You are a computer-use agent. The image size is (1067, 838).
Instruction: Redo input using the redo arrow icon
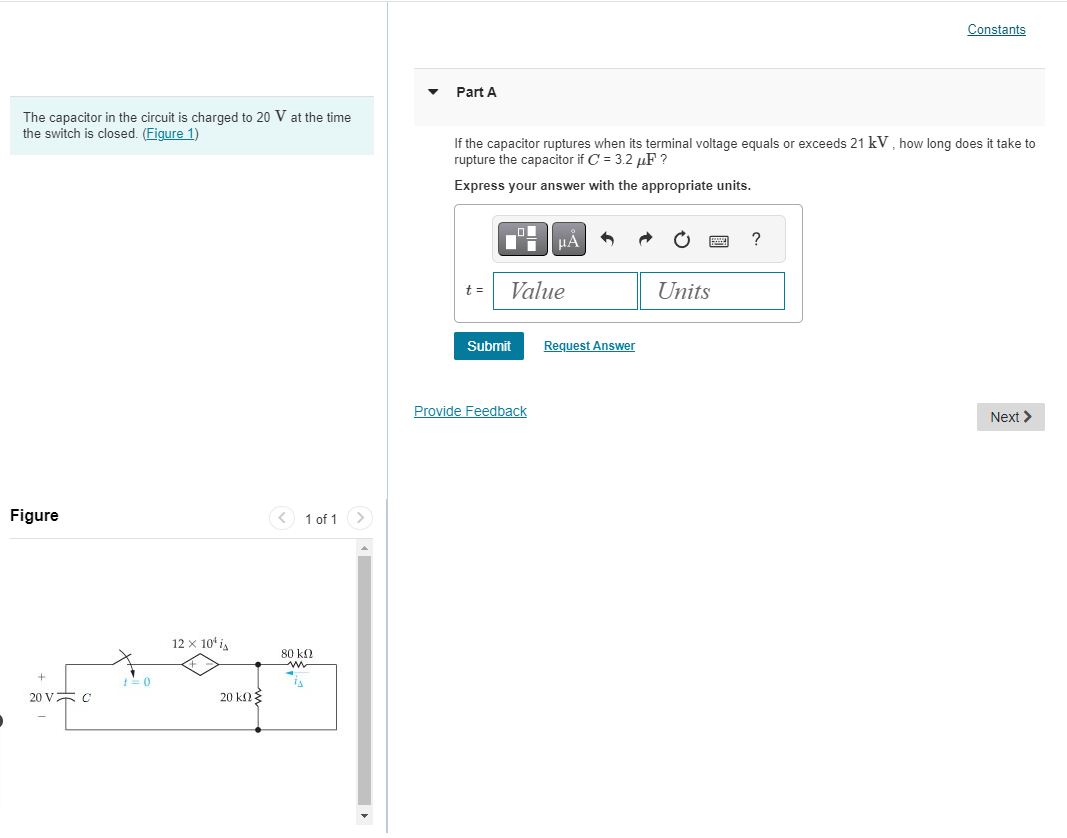(x=645, y=239)
